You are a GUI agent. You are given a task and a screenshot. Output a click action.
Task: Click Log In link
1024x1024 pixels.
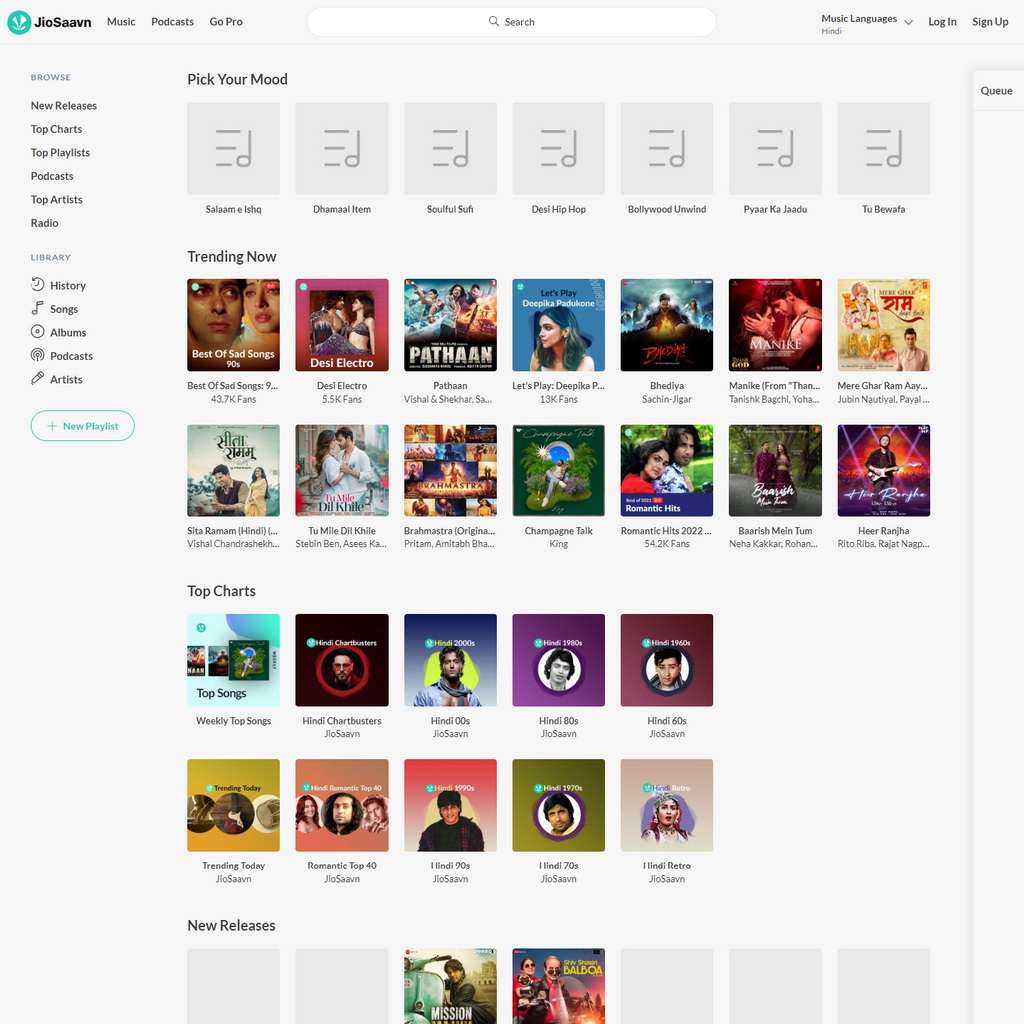[x=942, y=22]
